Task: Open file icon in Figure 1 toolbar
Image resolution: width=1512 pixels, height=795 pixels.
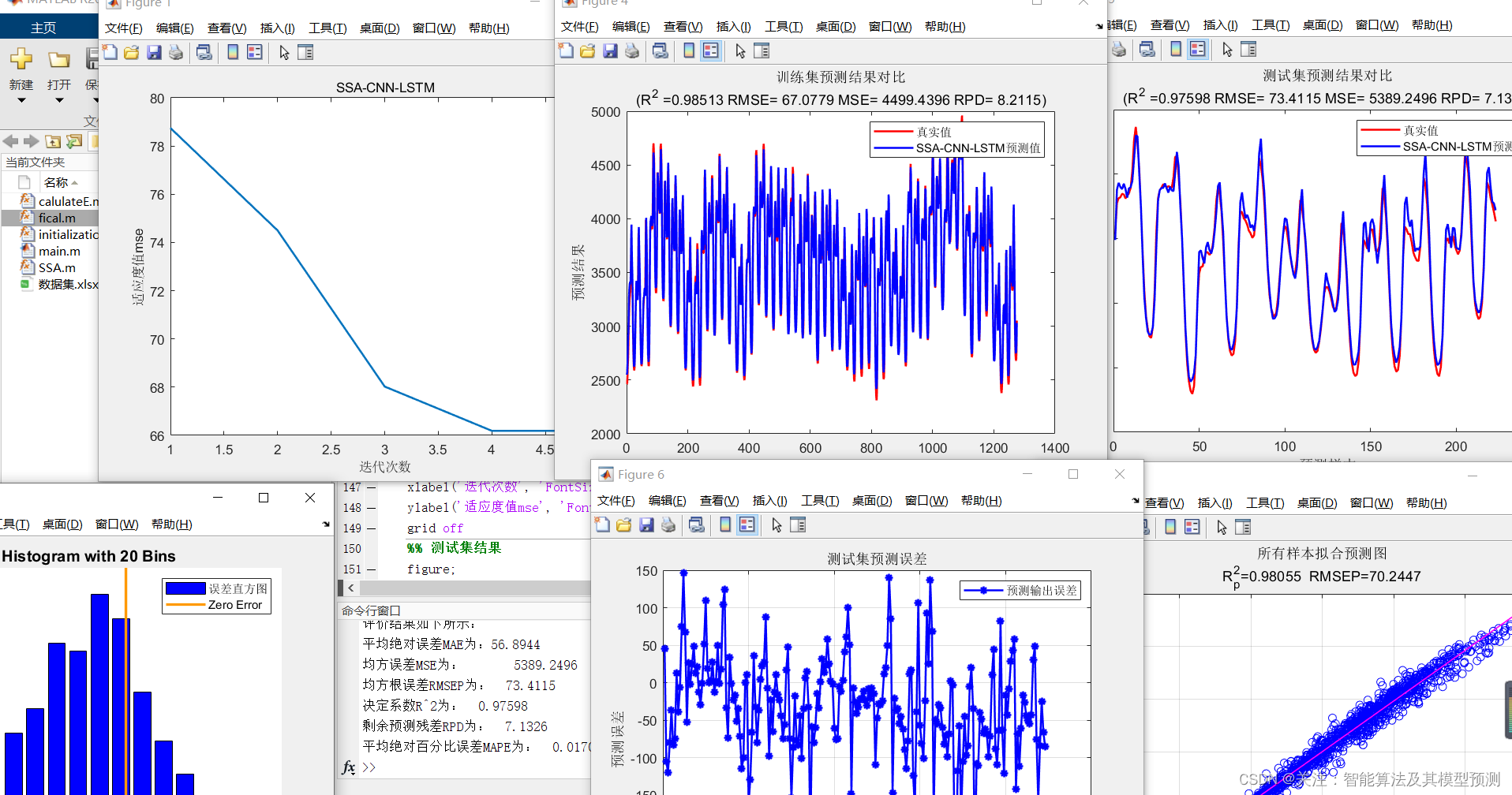Action: 132,52
